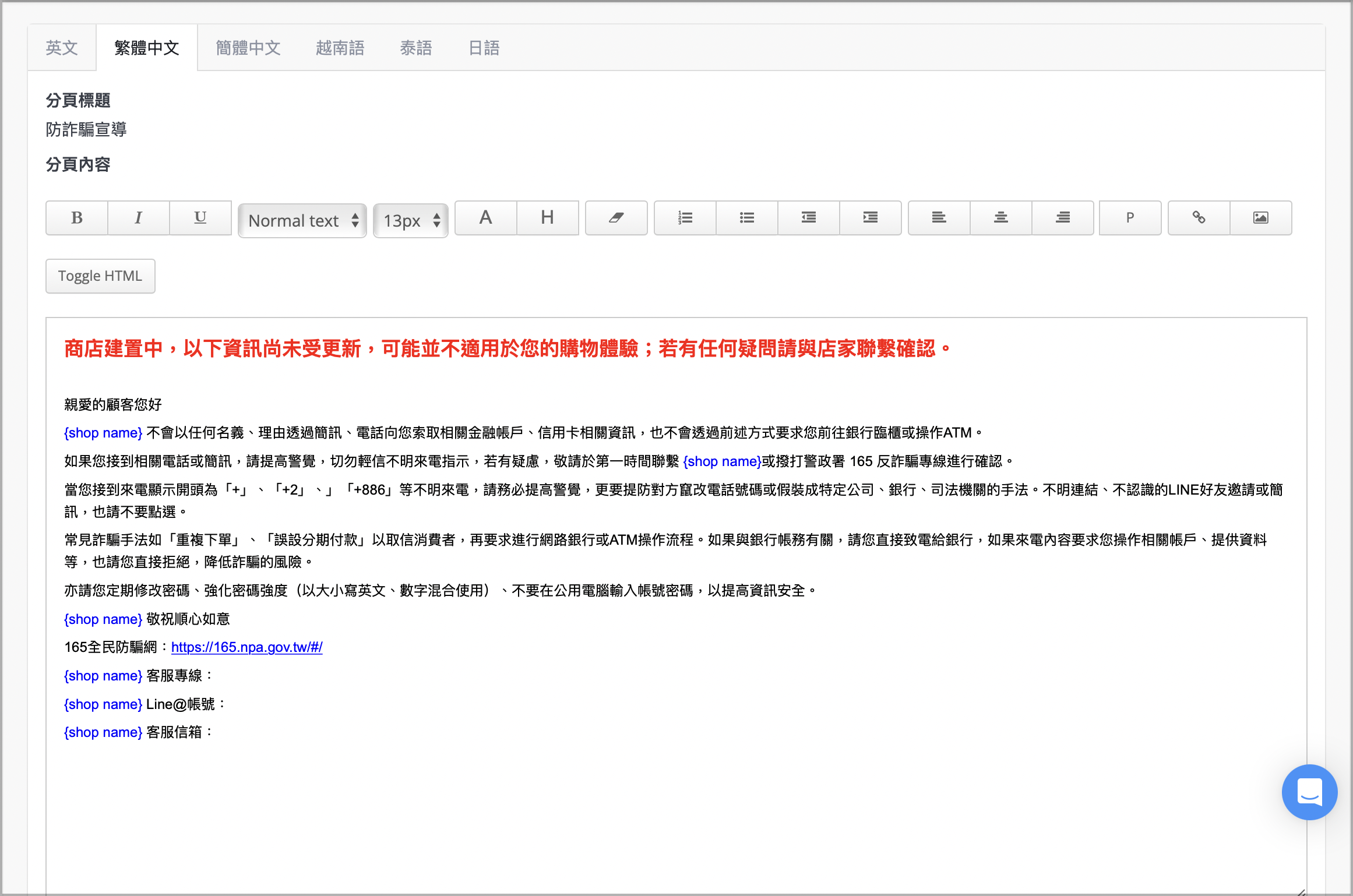Click the eraser clear-formatting icon

point(616,218)
